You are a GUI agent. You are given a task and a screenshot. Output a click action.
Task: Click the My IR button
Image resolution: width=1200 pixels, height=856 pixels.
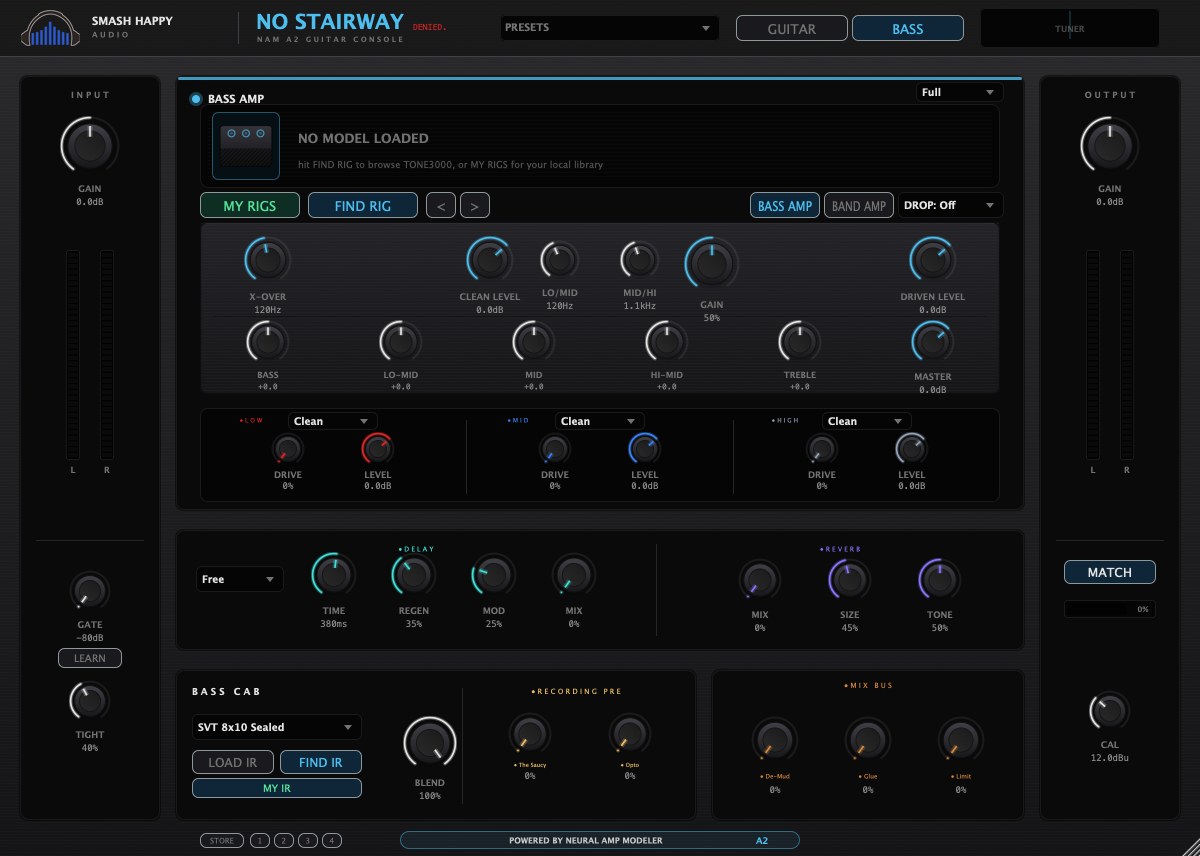click(277, 788)
